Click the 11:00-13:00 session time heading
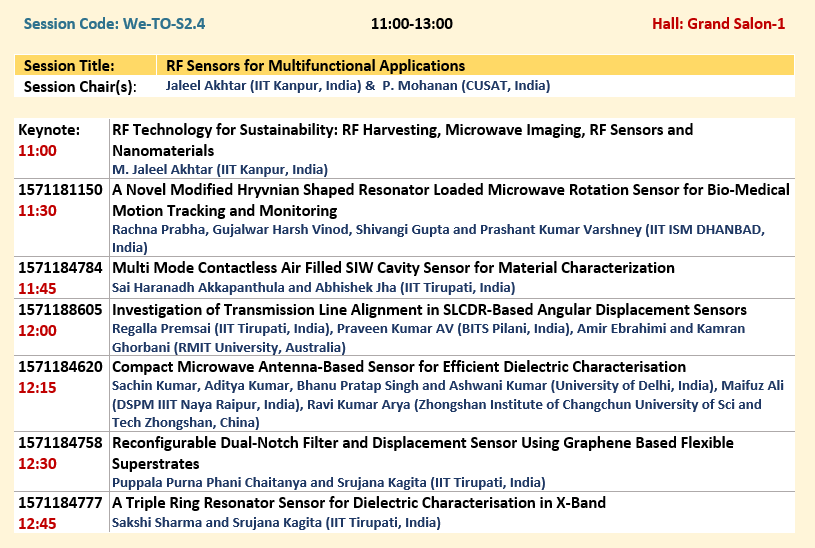This screenshot has width=815, height=548. 411,23
